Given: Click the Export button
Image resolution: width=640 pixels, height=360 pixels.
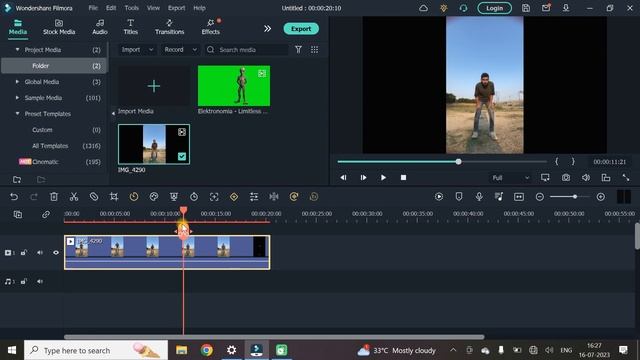Looking at the screenshot, I should 301,29.
